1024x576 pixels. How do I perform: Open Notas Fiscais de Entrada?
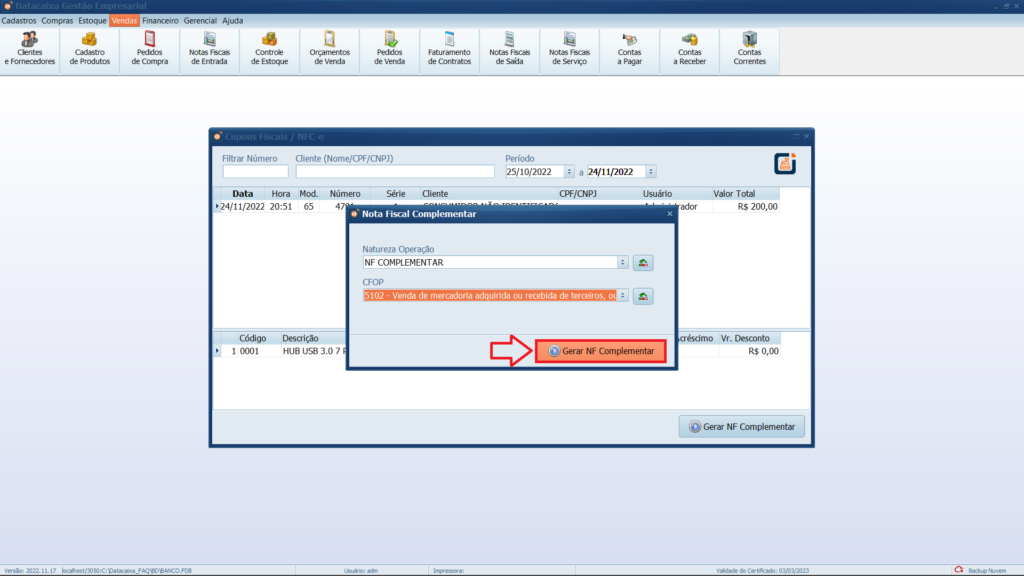coord(210,49)
